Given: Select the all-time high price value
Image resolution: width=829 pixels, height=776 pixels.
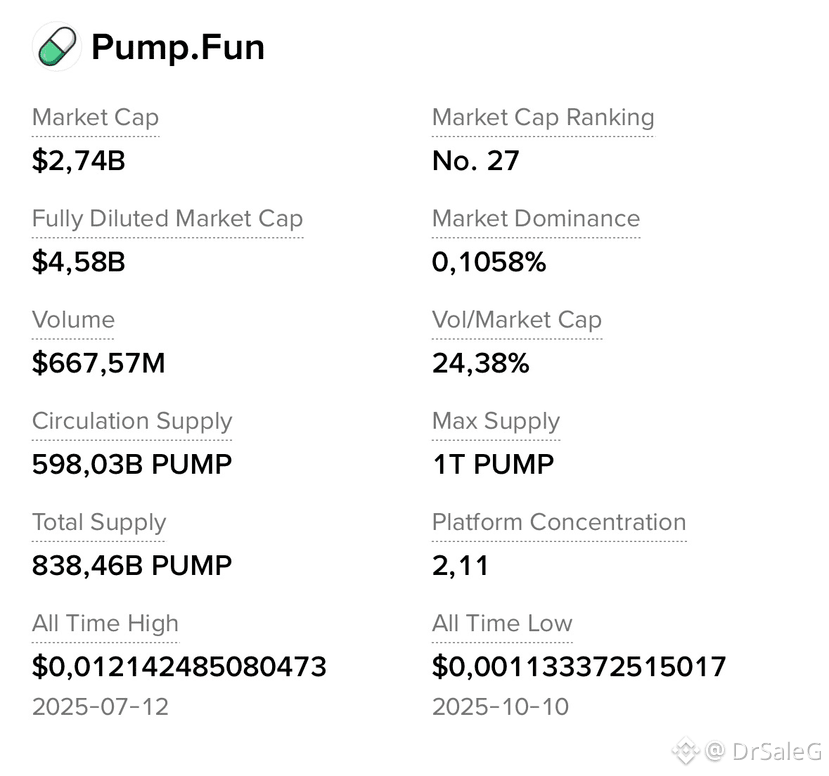Looking at the screenshot, I should point(179,667).
